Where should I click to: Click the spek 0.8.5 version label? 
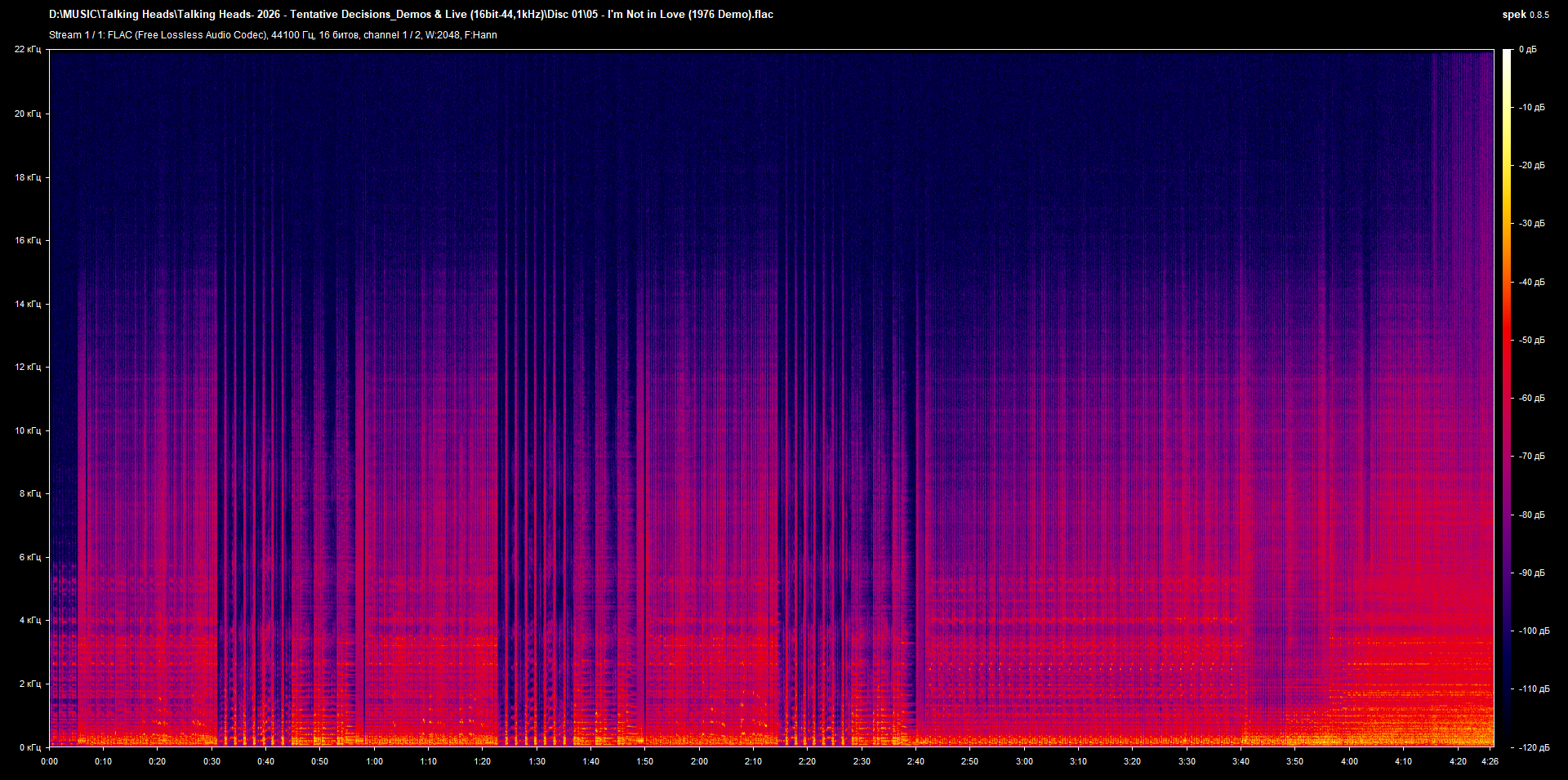click(1526, 14)
